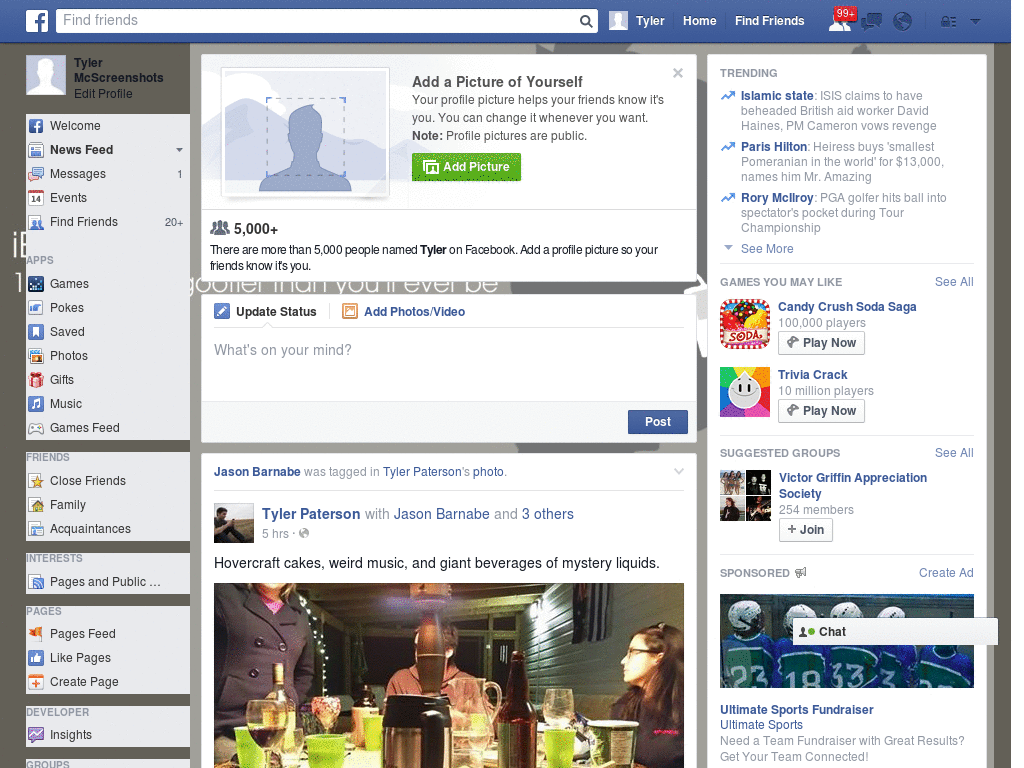The image size is (1024, 768).
Task: Close the Add a Picture prompt
Action: point(678,73)
